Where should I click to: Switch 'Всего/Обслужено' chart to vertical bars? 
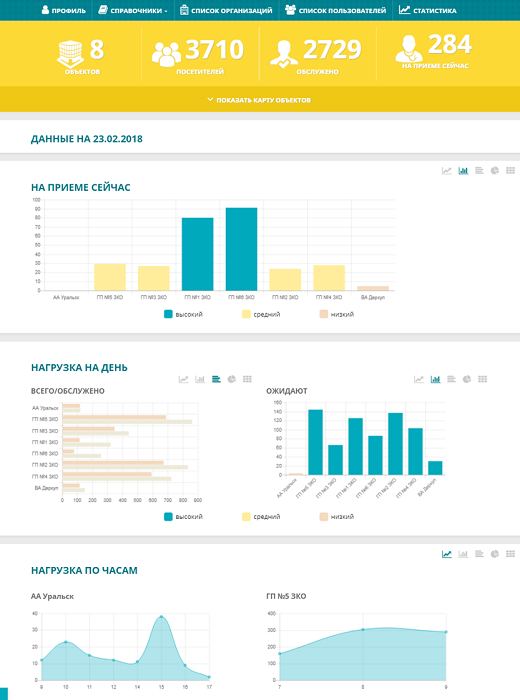[x=200, y=379]
